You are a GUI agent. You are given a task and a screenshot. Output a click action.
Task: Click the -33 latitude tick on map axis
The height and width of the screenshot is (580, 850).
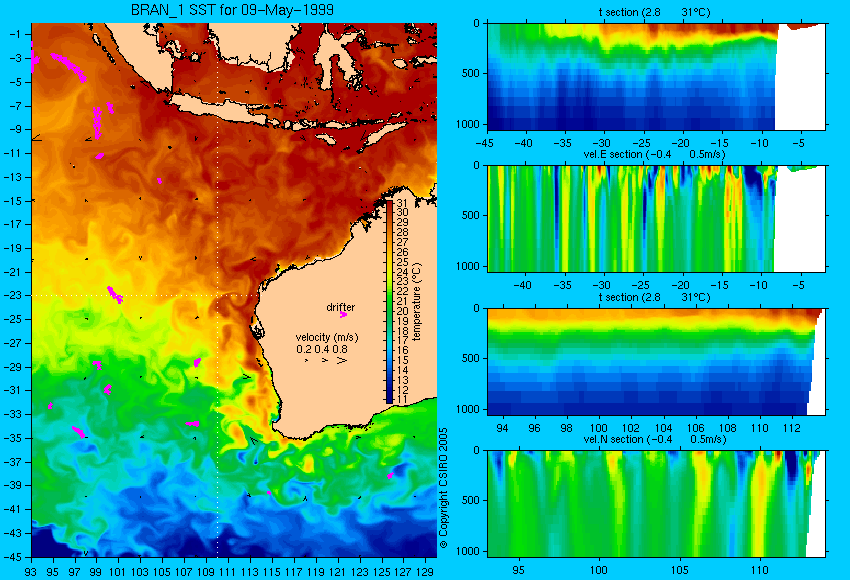(15, 414)
